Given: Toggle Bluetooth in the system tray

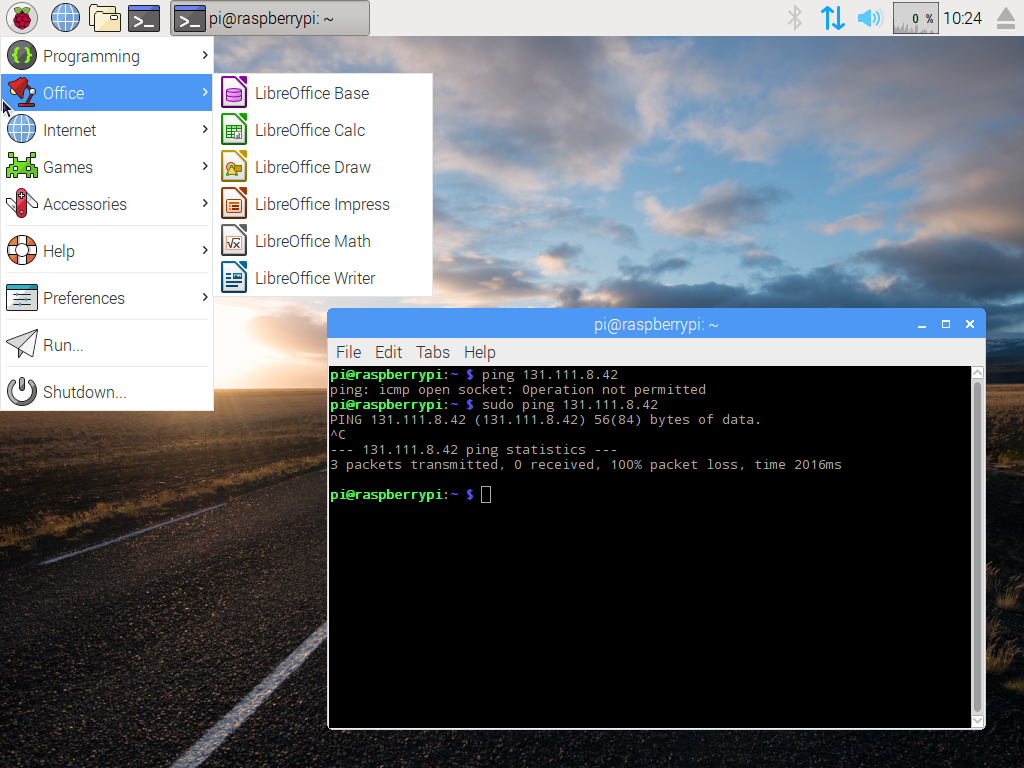Looking at the screenshot, I should [793, 17].
